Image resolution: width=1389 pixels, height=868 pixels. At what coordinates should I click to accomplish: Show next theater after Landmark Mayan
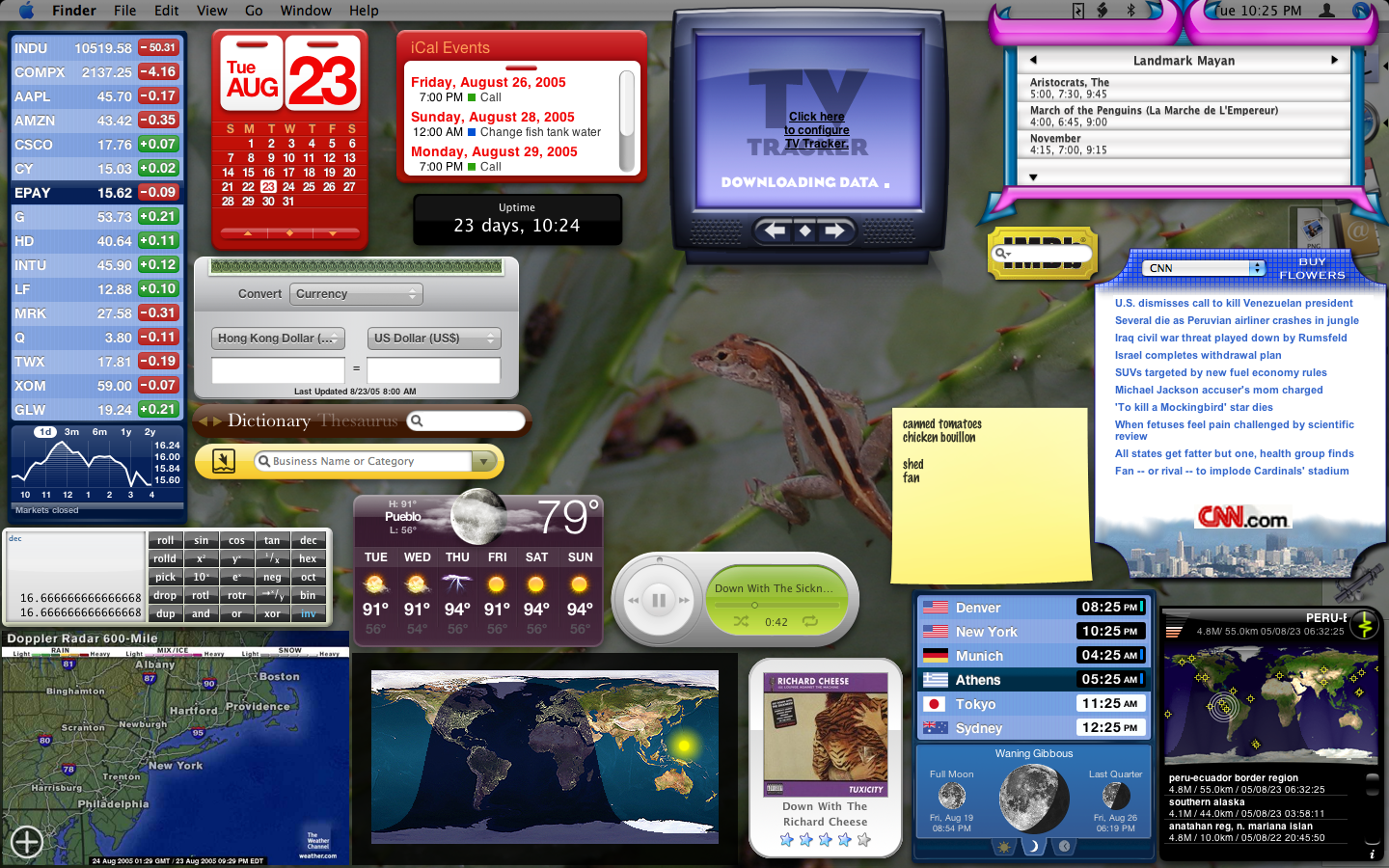1335,60
